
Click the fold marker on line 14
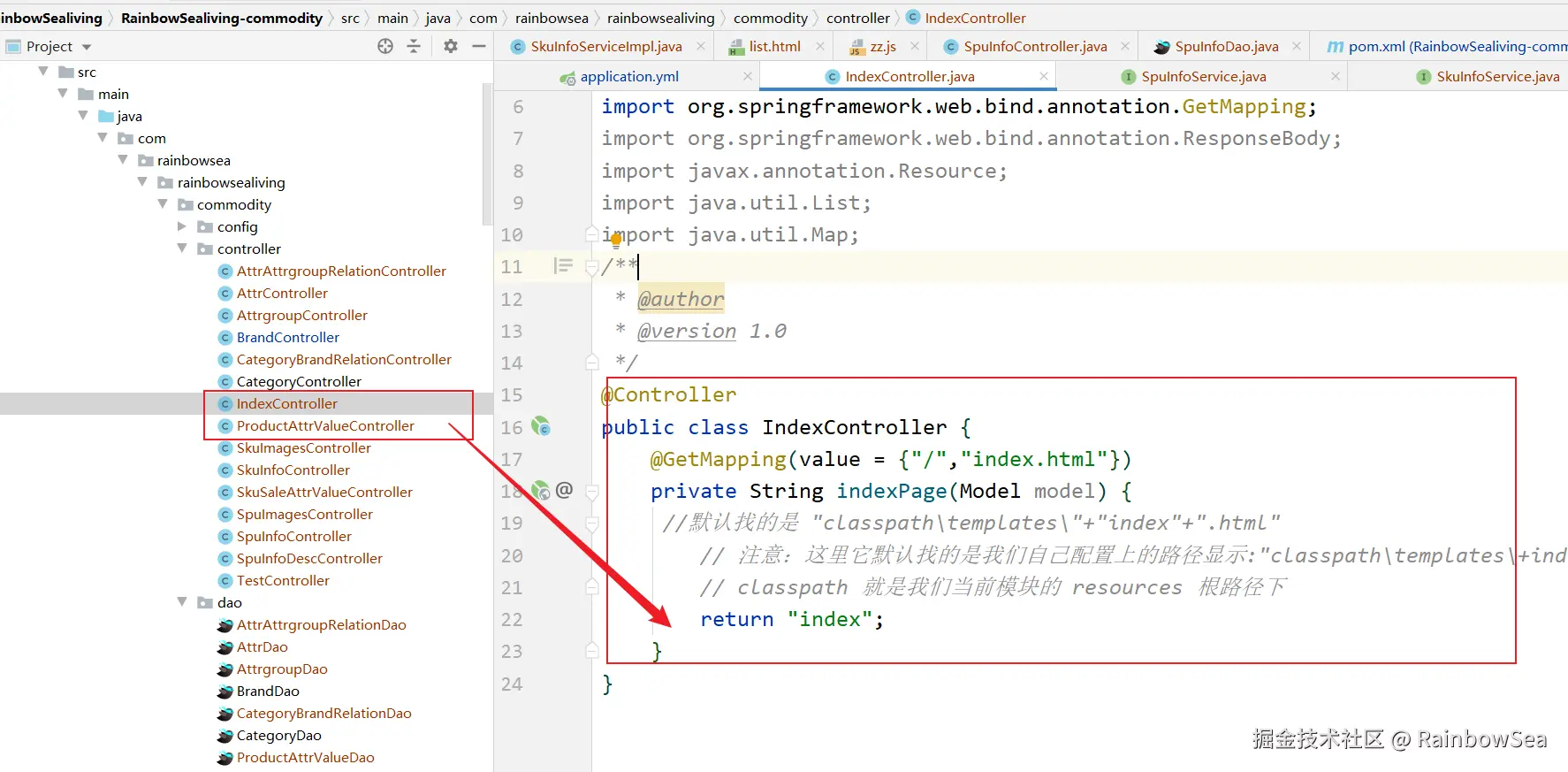(592, 362)
